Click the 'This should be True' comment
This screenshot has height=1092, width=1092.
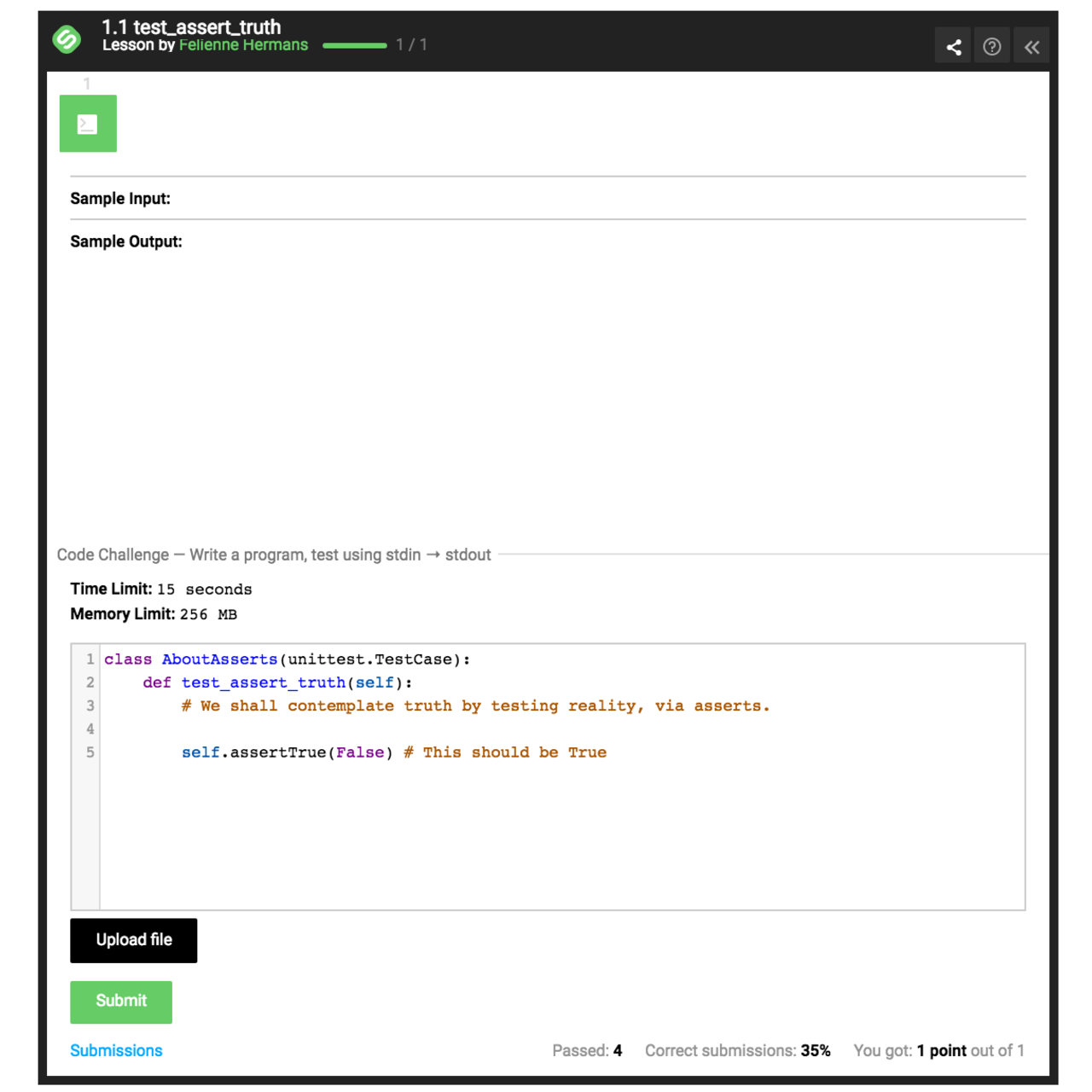(x=505, y=752)
